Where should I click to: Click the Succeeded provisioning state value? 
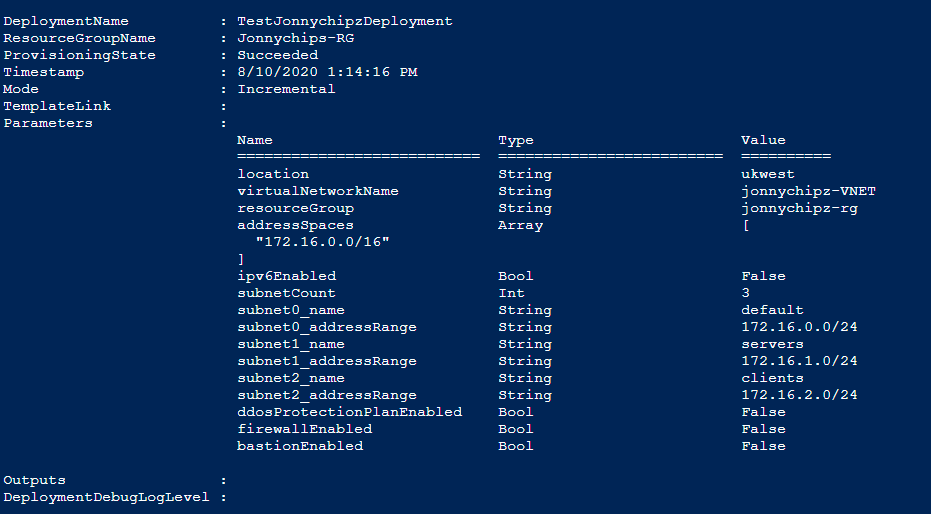click(277, 55)
